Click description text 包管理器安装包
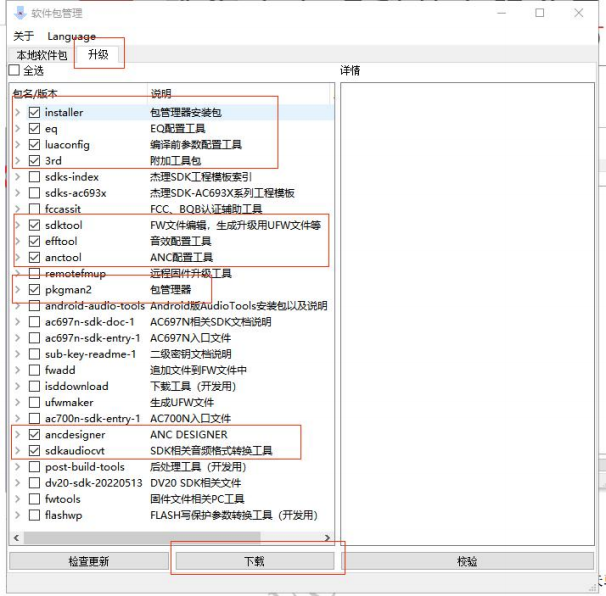 [x=186, y=112]
